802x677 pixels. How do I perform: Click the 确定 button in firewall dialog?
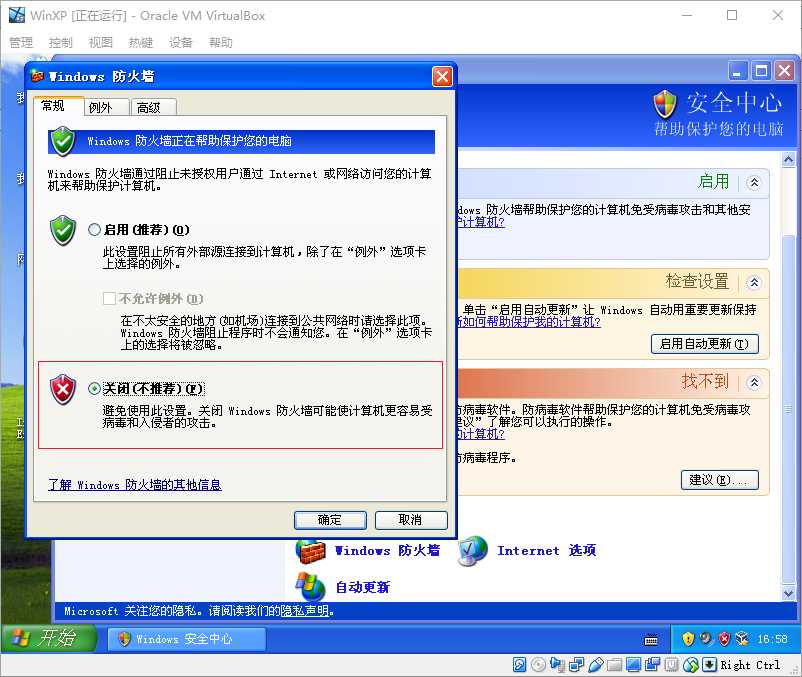pyautogui.click(x=330, y=520)
